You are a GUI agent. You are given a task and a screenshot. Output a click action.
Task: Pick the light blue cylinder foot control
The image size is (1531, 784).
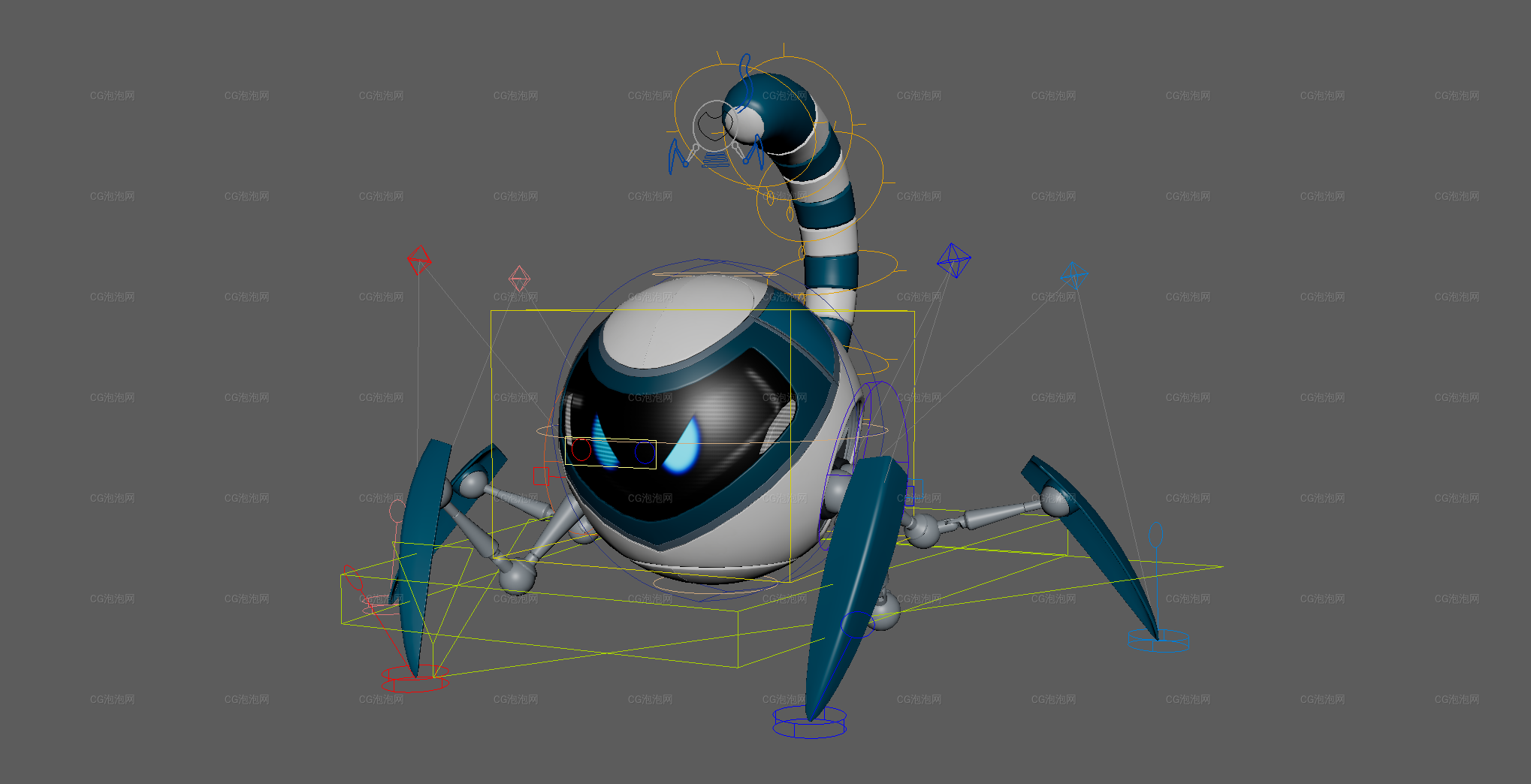pos(1158,641)
